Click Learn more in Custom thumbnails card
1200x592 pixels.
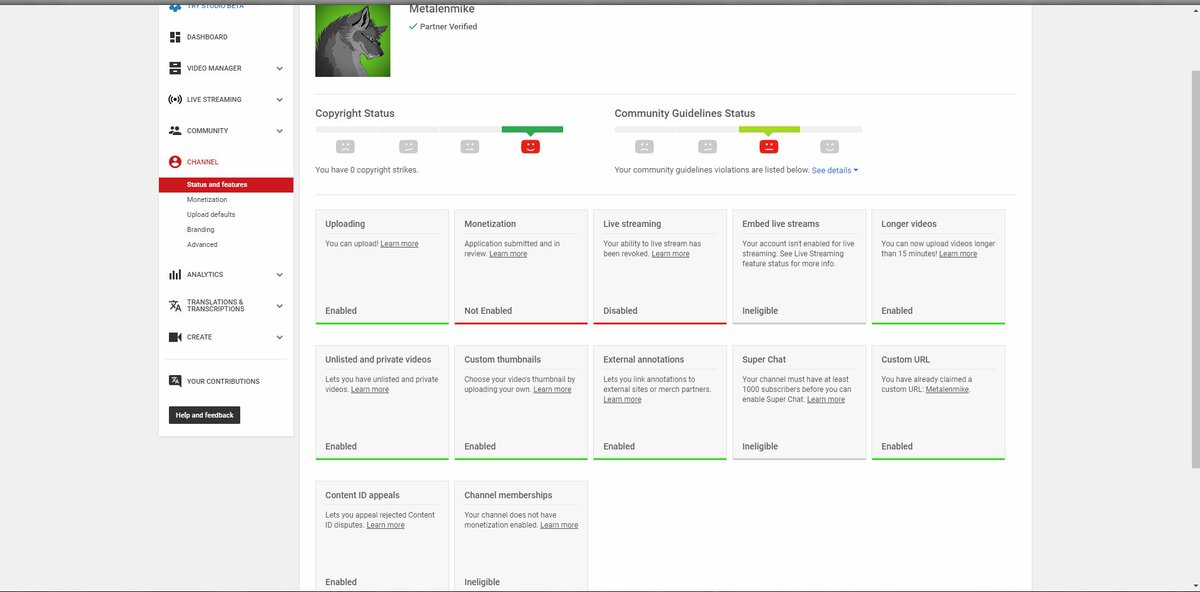coord(552,390)
